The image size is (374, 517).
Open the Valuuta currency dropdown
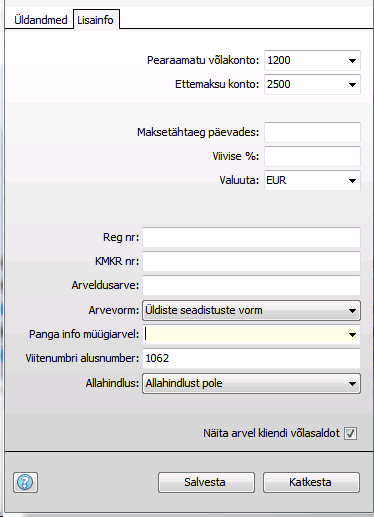coord(352,181)
